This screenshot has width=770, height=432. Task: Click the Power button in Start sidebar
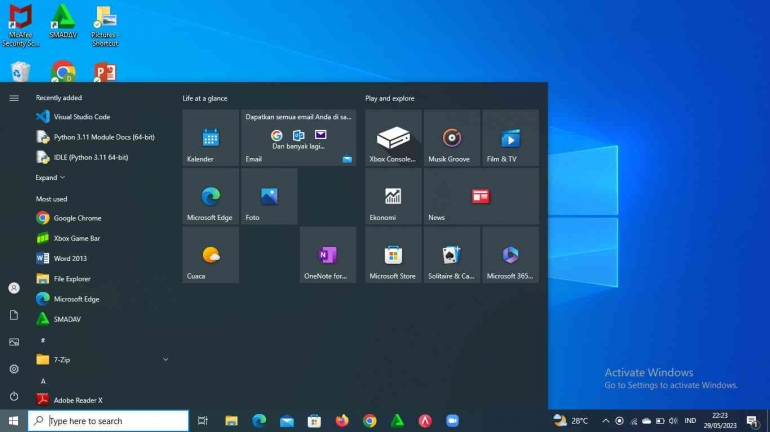point(14,396)
